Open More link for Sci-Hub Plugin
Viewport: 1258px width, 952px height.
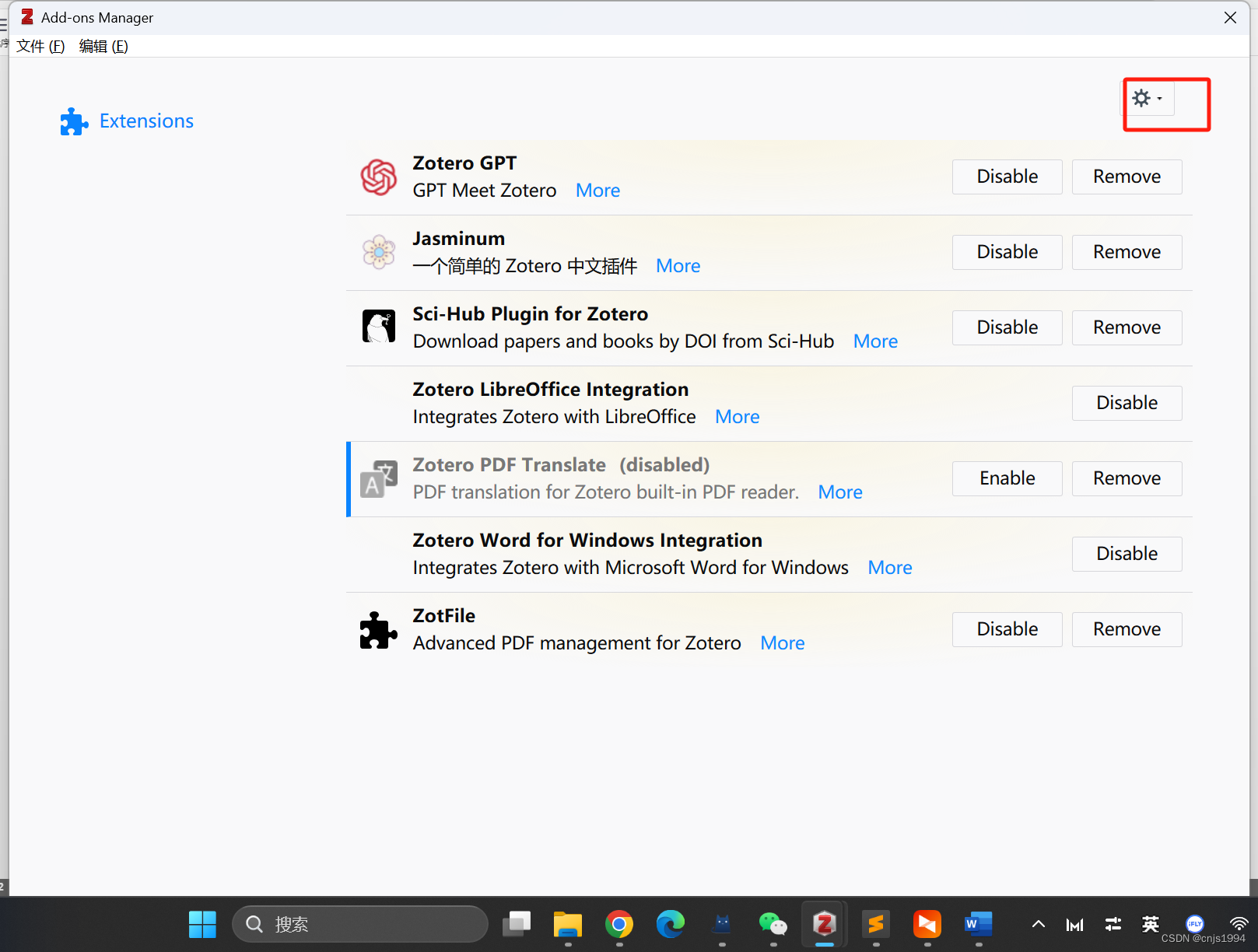coord(875,341)
